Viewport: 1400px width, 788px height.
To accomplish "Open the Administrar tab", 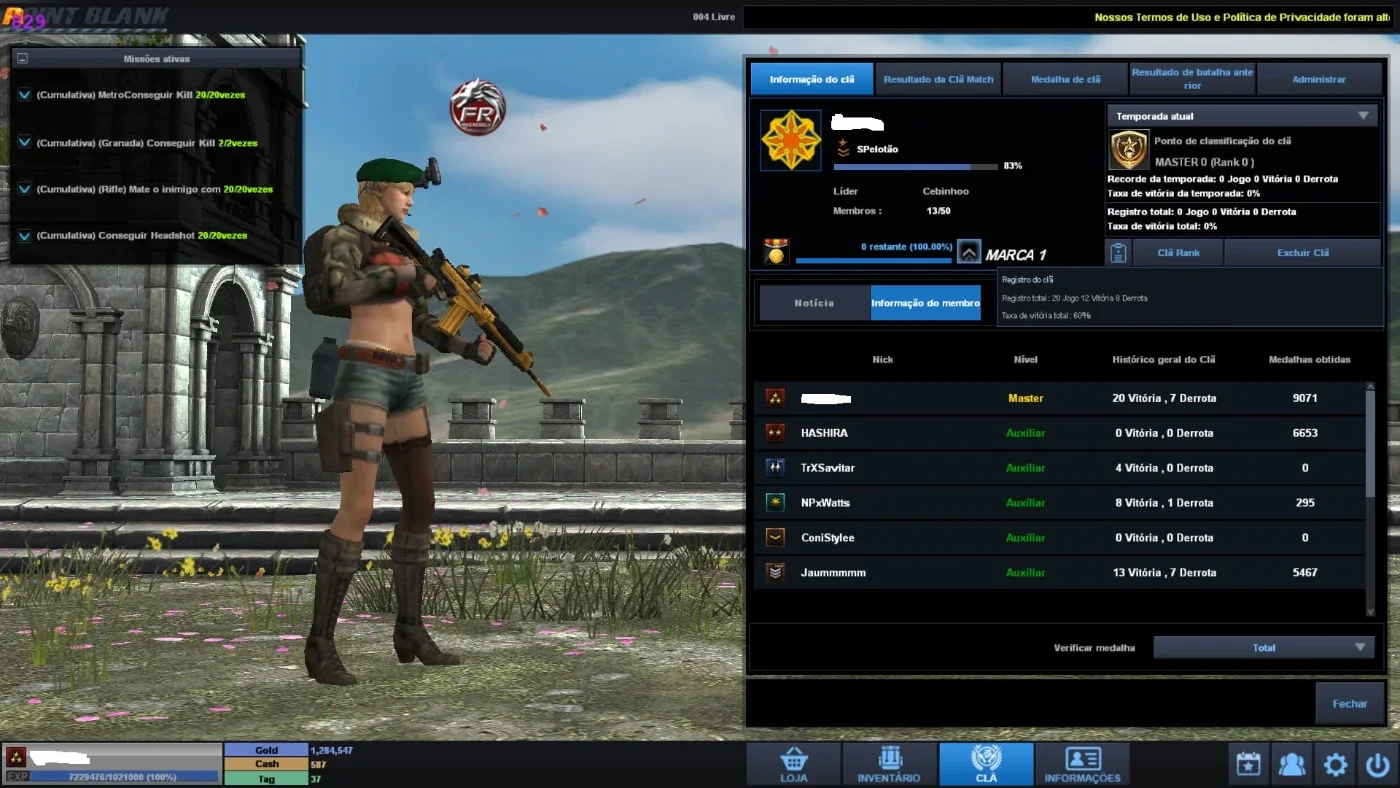I will (1319, 79).
